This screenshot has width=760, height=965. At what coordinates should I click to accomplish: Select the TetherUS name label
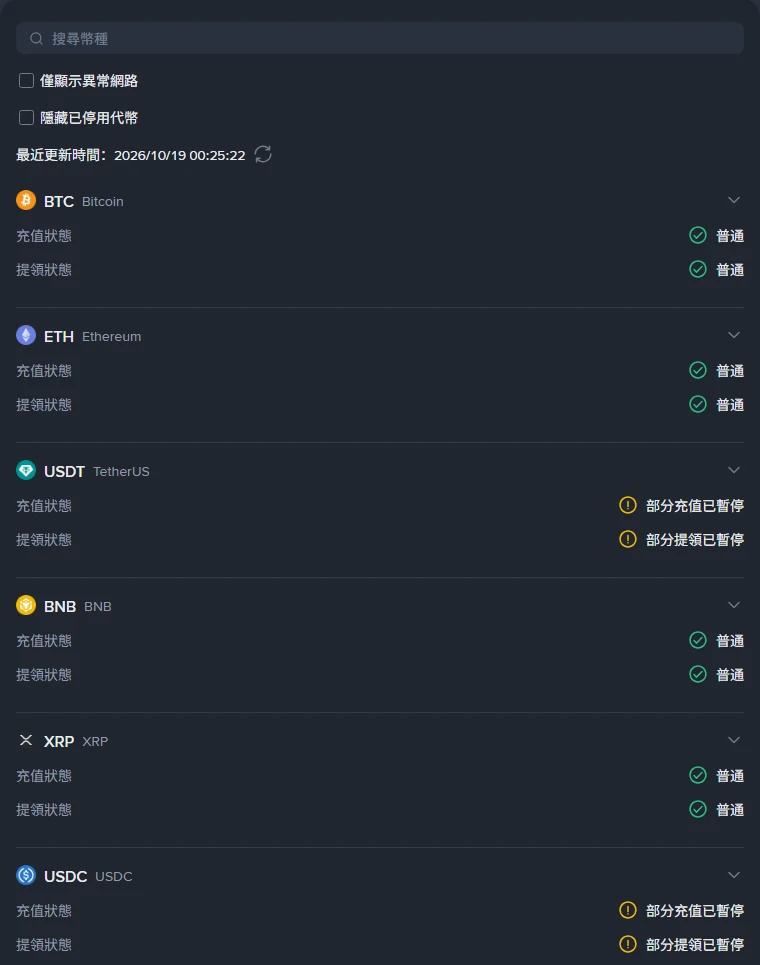pyautogui.click(x=121, y=471)
